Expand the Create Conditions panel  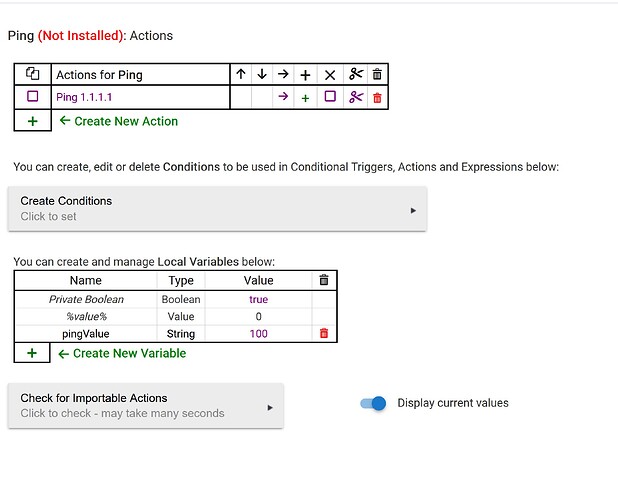[217, 209]
